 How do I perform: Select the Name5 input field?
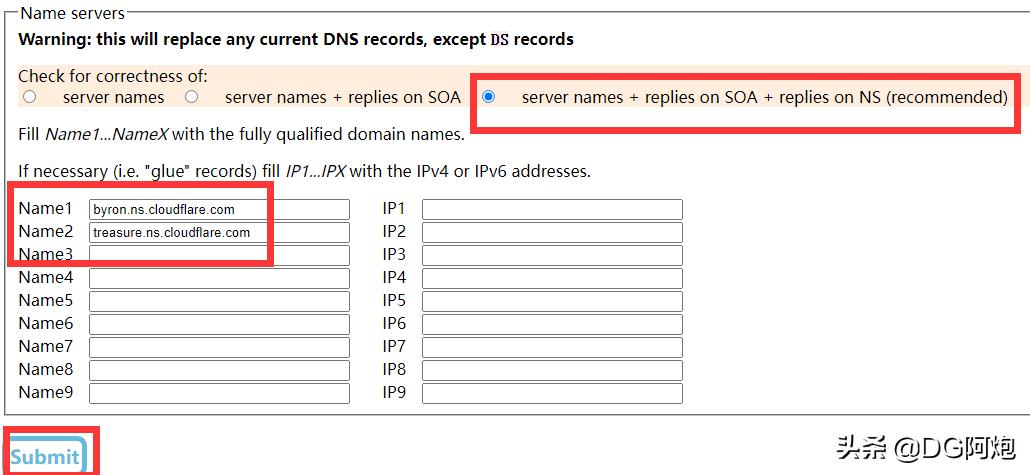(x=219, y=301)
